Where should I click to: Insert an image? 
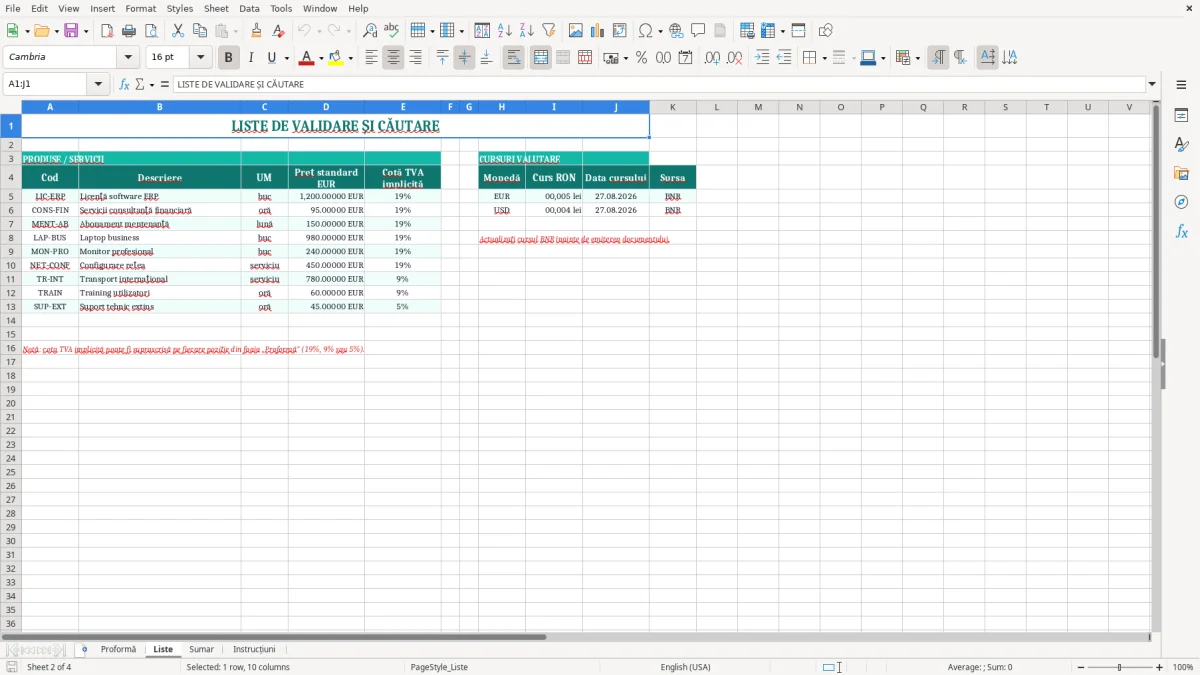point(576,31)
